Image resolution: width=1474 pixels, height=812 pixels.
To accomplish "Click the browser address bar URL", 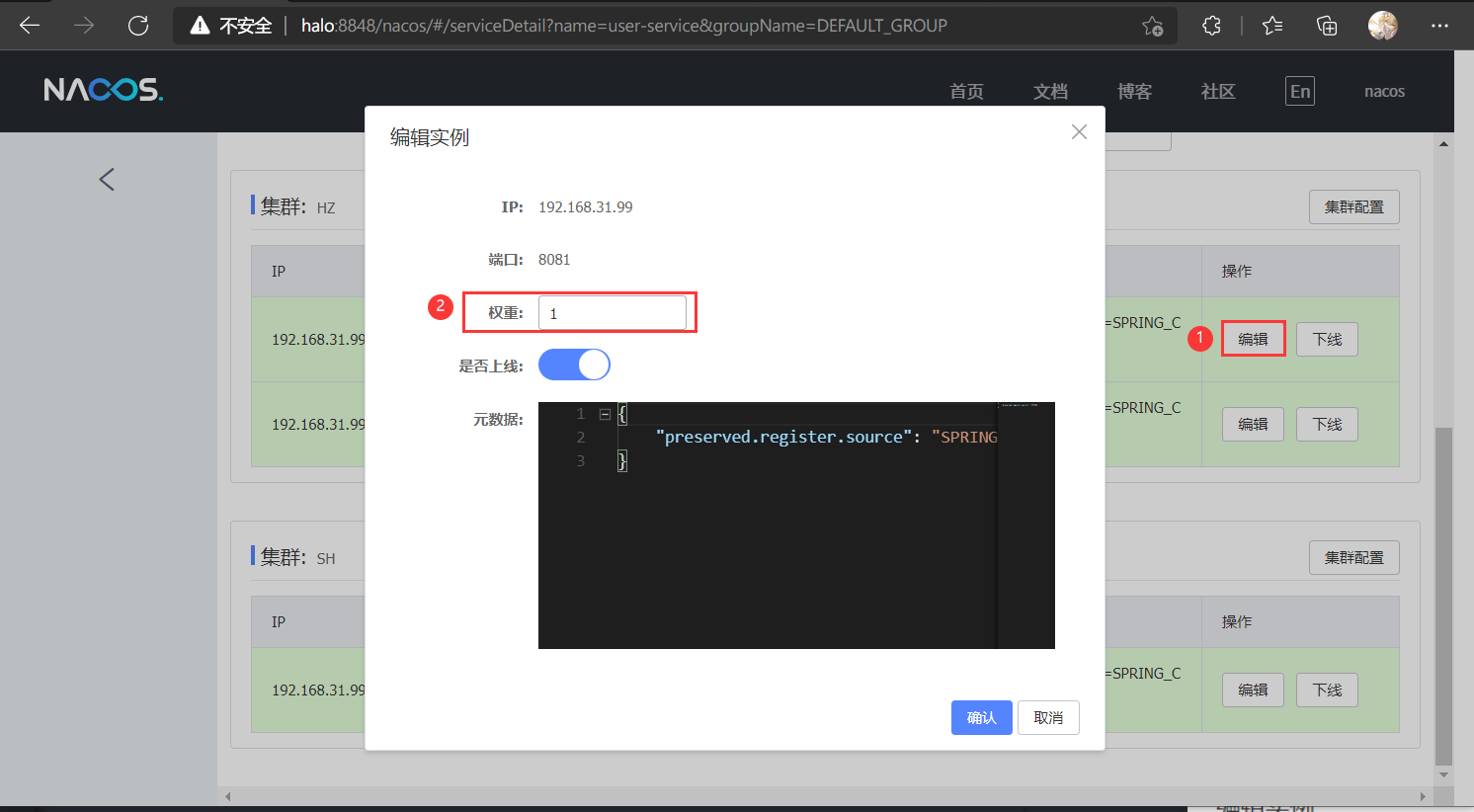I will [x=624, y=26].
